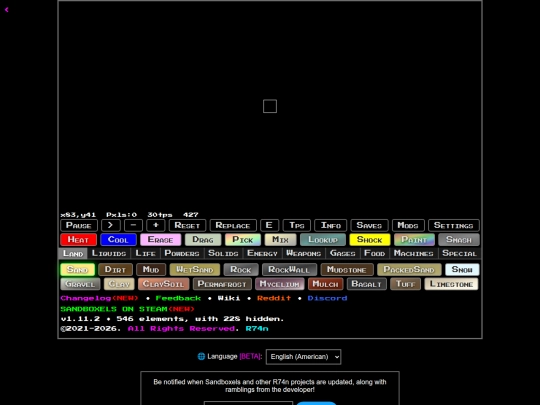
Task: Select the Drag tool
Action: point(203,239)
